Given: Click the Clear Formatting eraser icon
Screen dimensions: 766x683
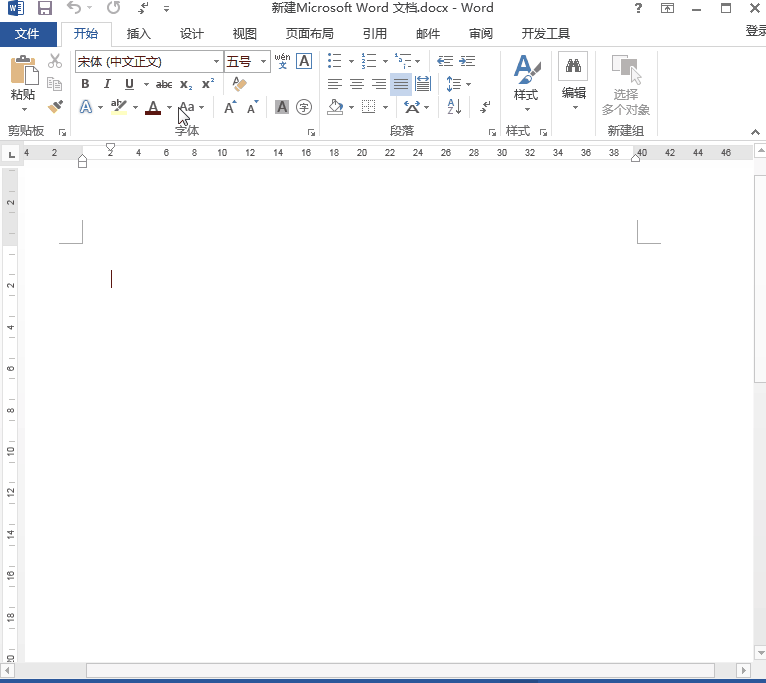Looking at the screenshot, I should (238, 84).
